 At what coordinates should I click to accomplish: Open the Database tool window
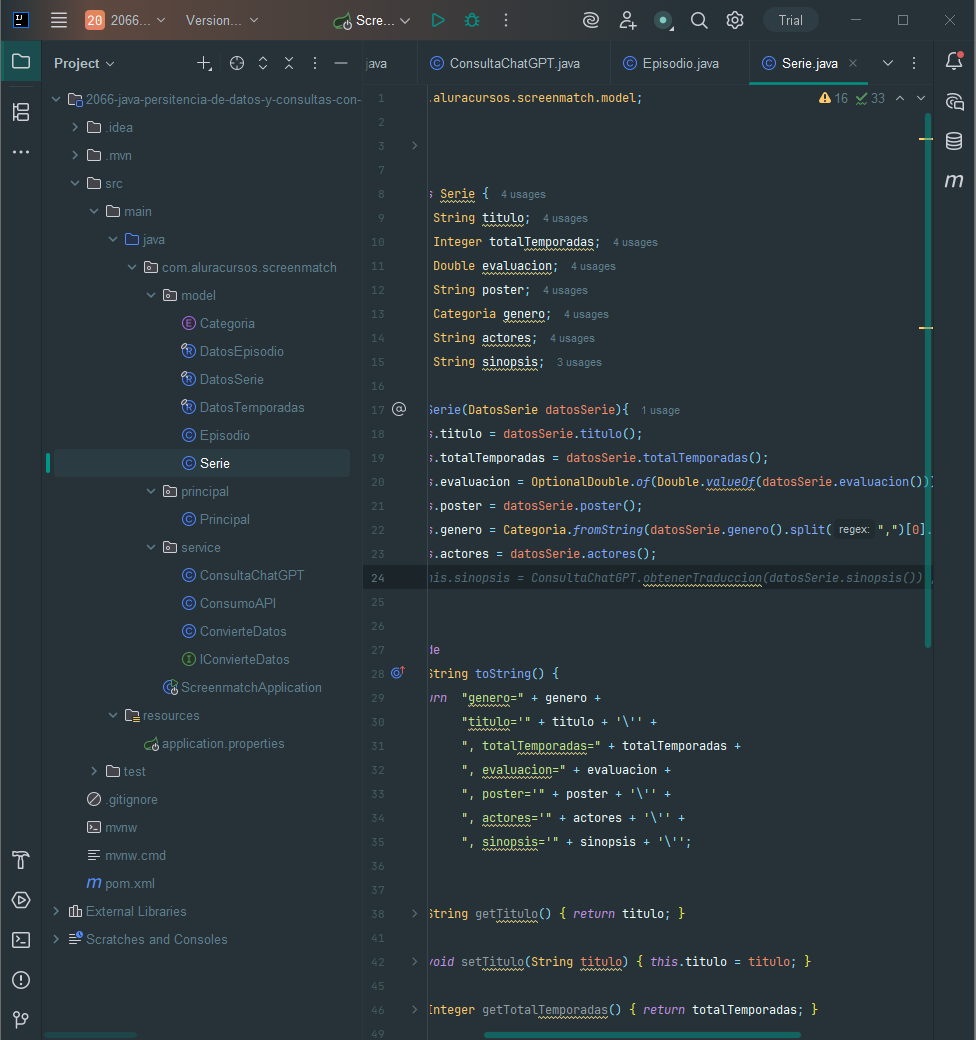954,141
